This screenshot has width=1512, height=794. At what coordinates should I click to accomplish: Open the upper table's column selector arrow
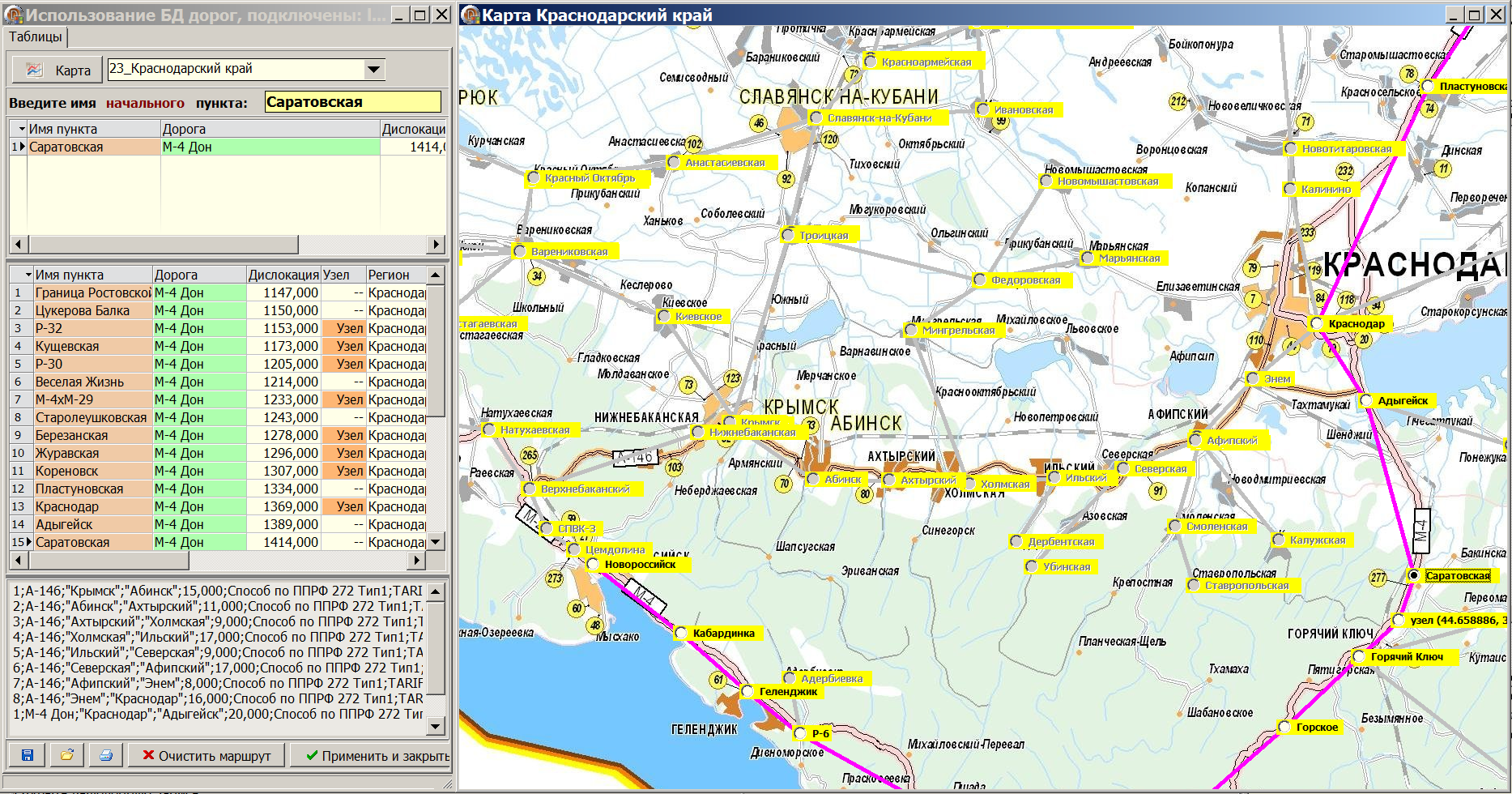[x=19, y=129]
